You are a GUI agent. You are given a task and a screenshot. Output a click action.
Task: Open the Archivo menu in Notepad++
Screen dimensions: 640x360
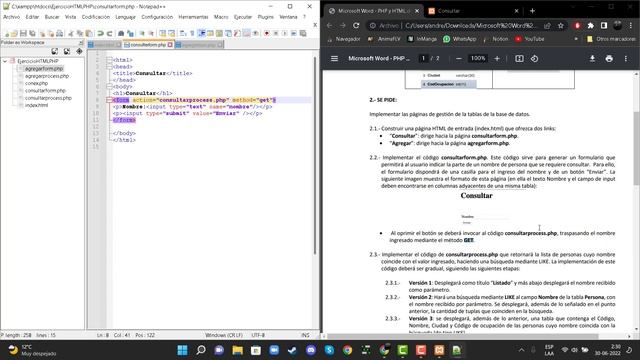click(x=11, y=17)
